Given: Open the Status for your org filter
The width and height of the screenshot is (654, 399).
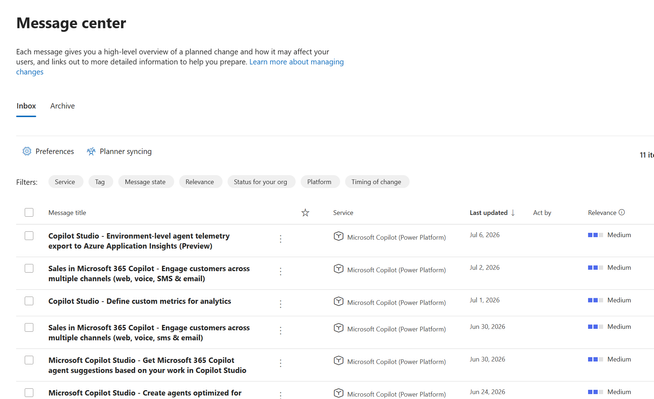Looking at the screenshot, I should 261,182.
